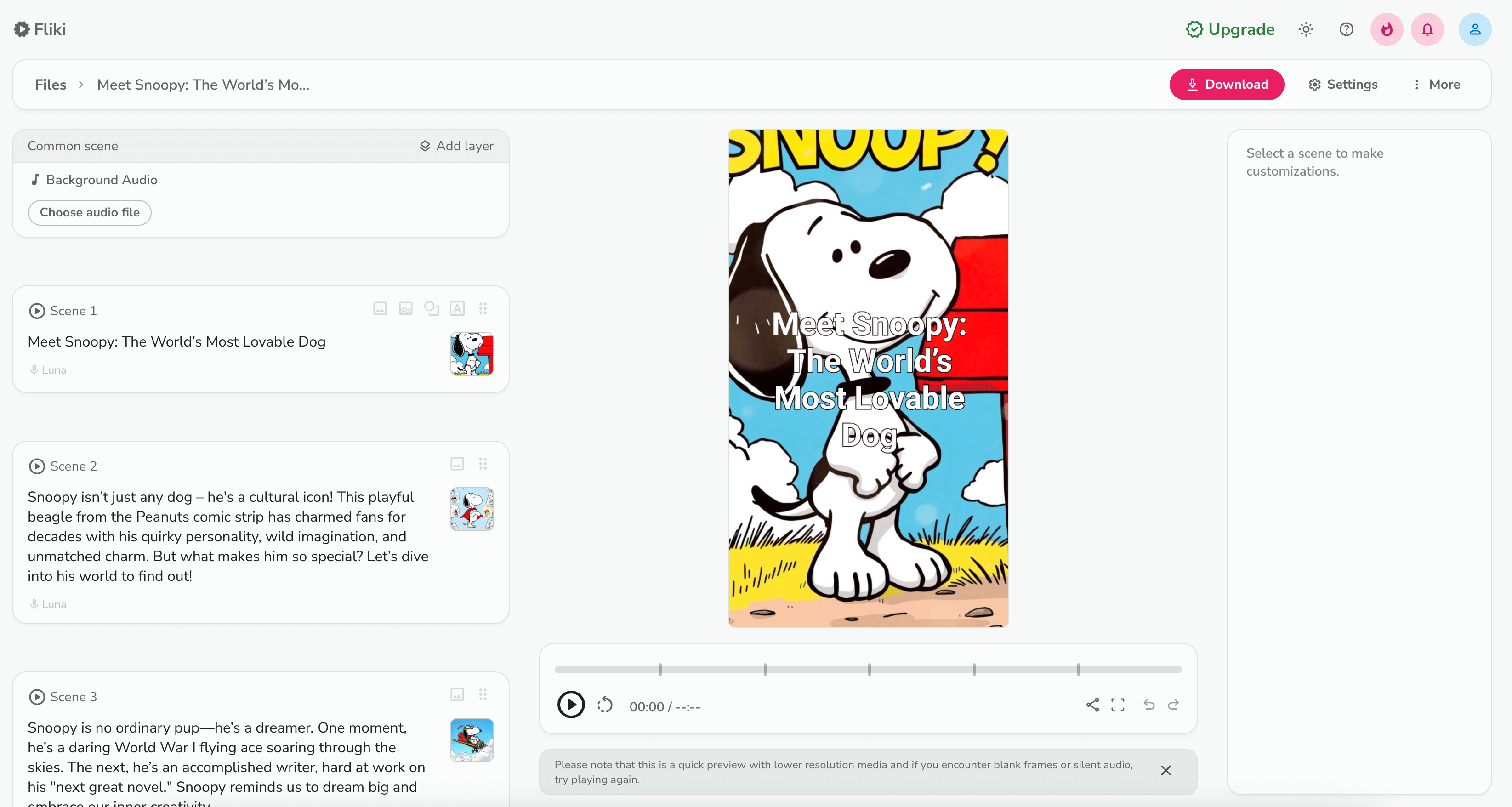Viewport: 1512px width, 807px height.
Task: Click the Background Audio music note label
Action: [94, 180]
